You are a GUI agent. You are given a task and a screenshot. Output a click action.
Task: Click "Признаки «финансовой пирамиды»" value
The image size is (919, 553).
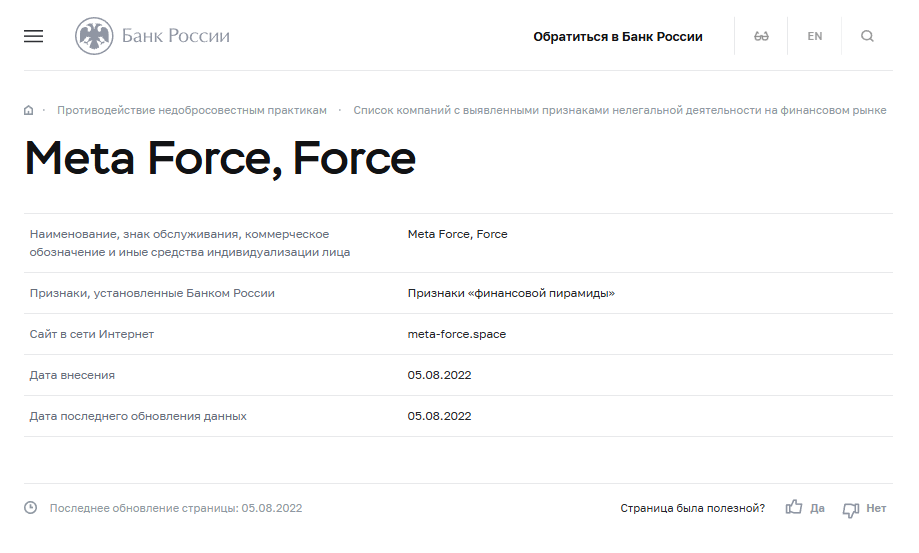coord(511,293)
